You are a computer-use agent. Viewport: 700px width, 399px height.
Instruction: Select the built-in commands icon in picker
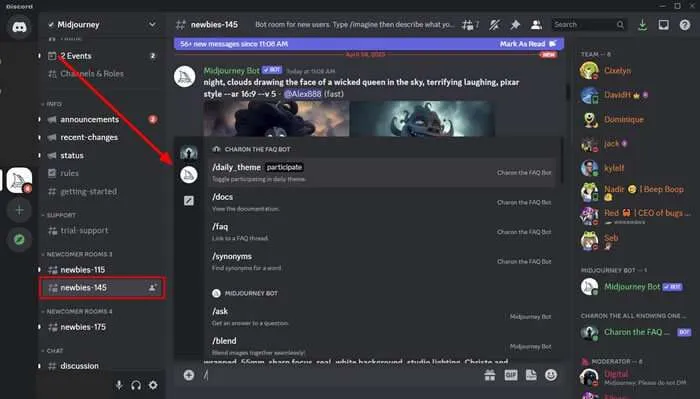tap(189, 200)
